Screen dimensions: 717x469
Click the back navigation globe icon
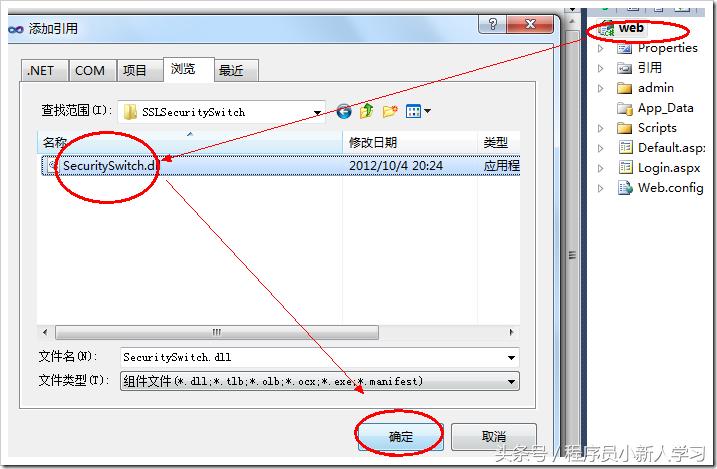tap(344, 111)
